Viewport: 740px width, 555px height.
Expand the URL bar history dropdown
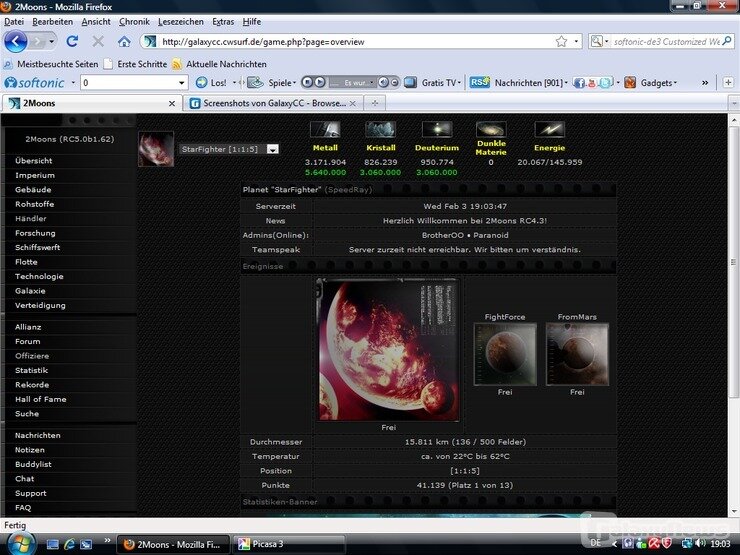[576, 42]
